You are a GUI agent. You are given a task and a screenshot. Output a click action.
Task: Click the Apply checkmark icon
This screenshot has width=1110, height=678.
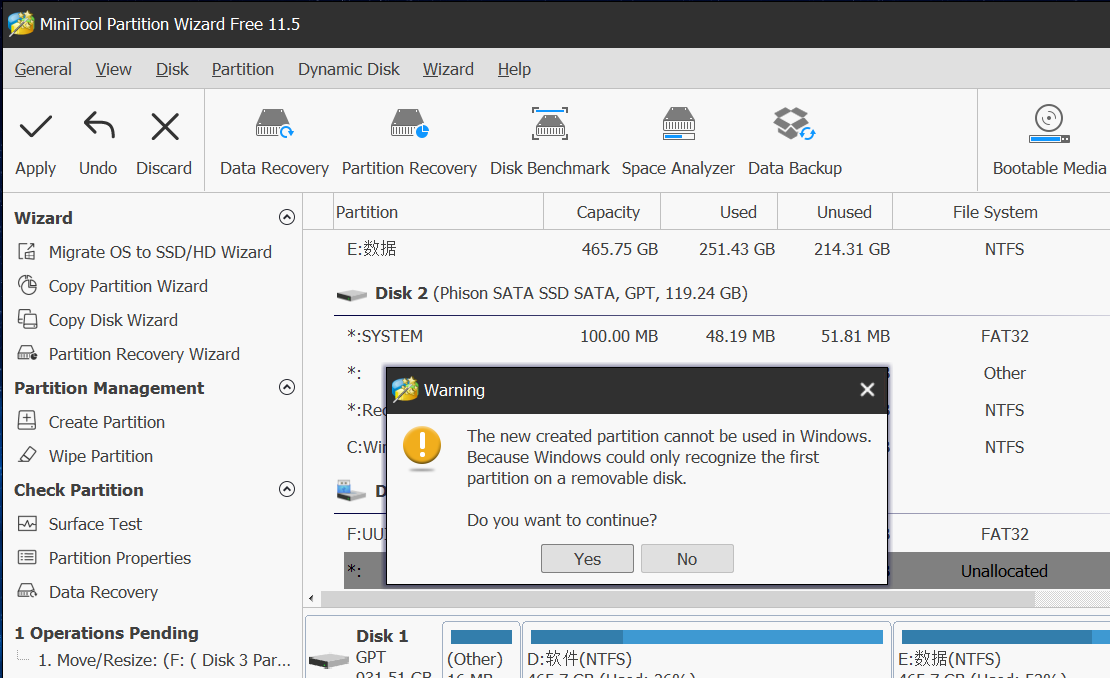[36, 127]
